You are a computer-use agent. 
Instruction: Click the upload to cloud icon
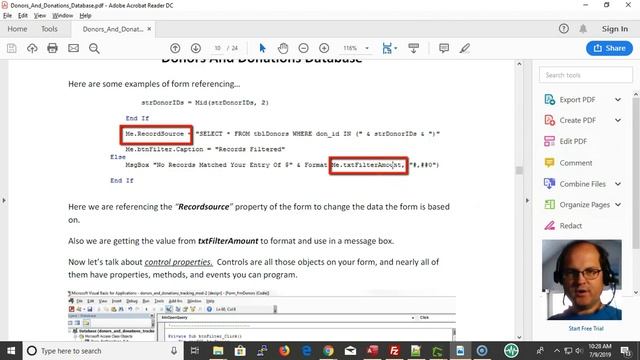tap(32, 48)
